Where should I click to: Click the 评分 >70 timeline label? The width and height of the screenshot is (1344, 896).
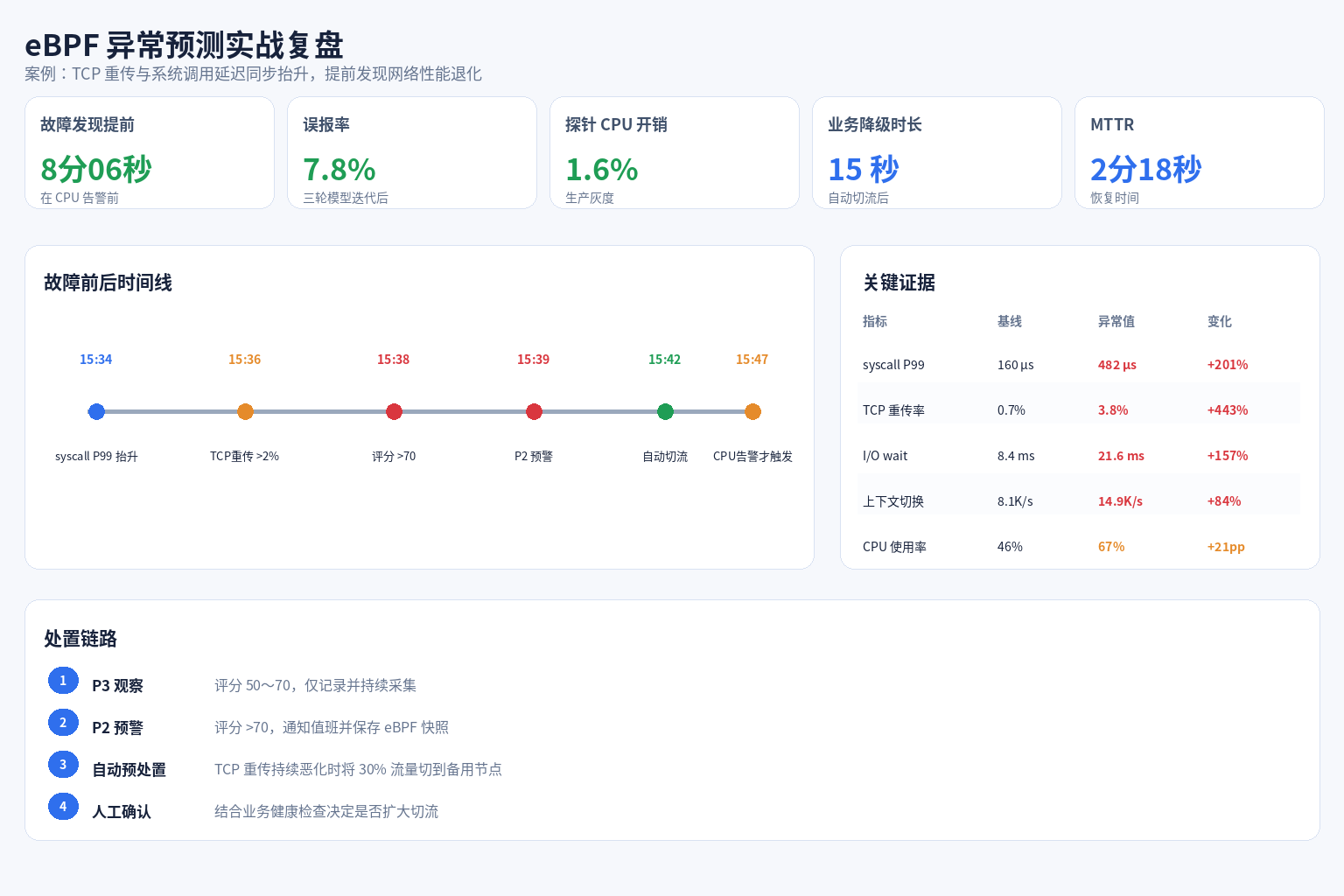(x=394, y=457)
